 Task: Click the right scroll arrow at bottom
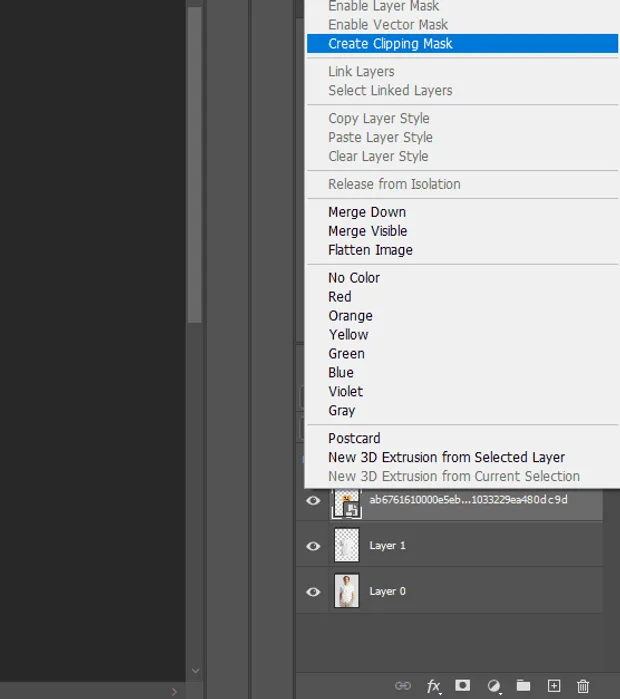[x=174, y=692]
